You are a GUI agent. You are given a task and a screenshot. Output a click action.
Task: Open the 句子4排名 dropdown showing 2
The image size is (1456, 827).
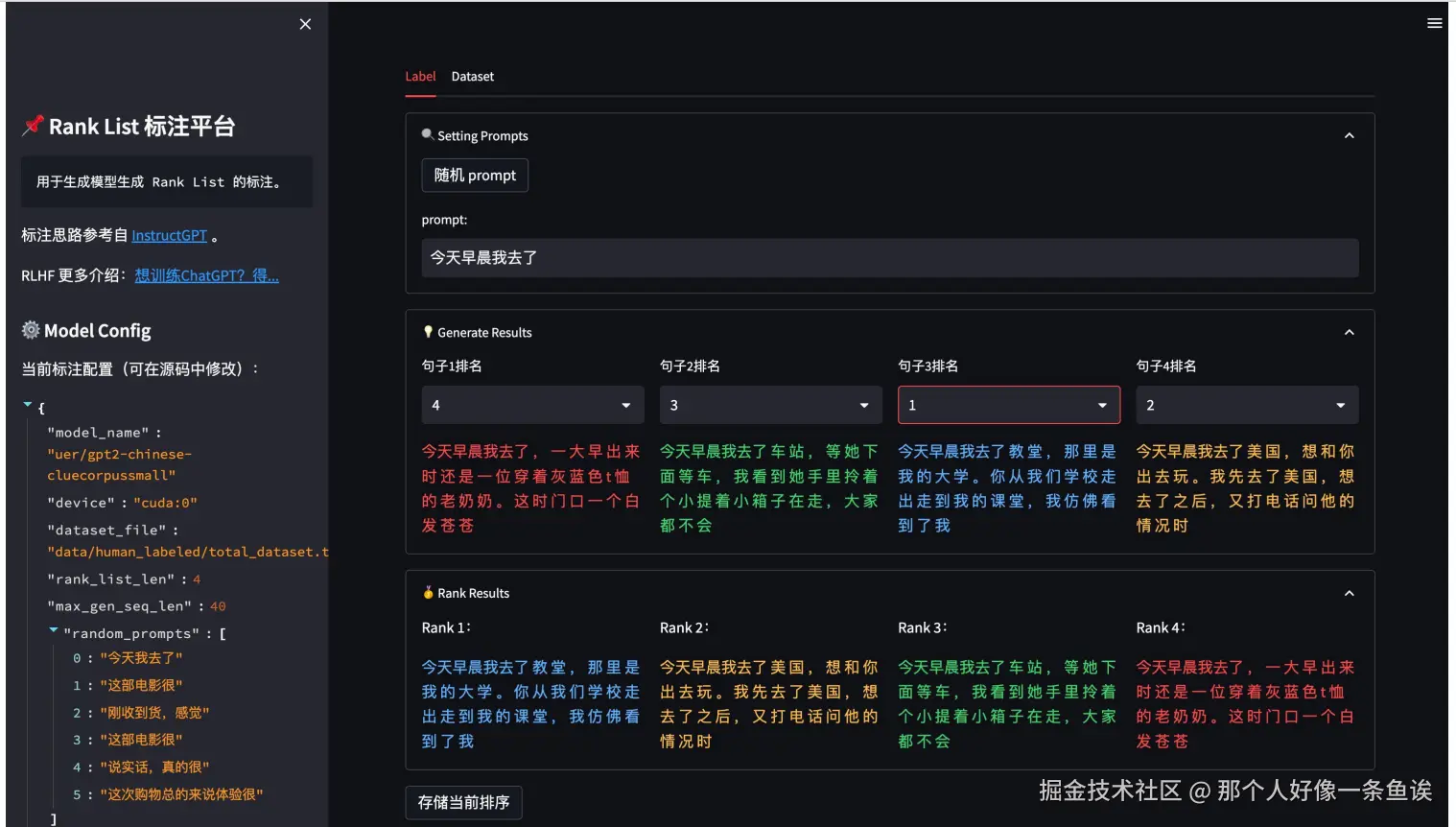point(1247,405)
